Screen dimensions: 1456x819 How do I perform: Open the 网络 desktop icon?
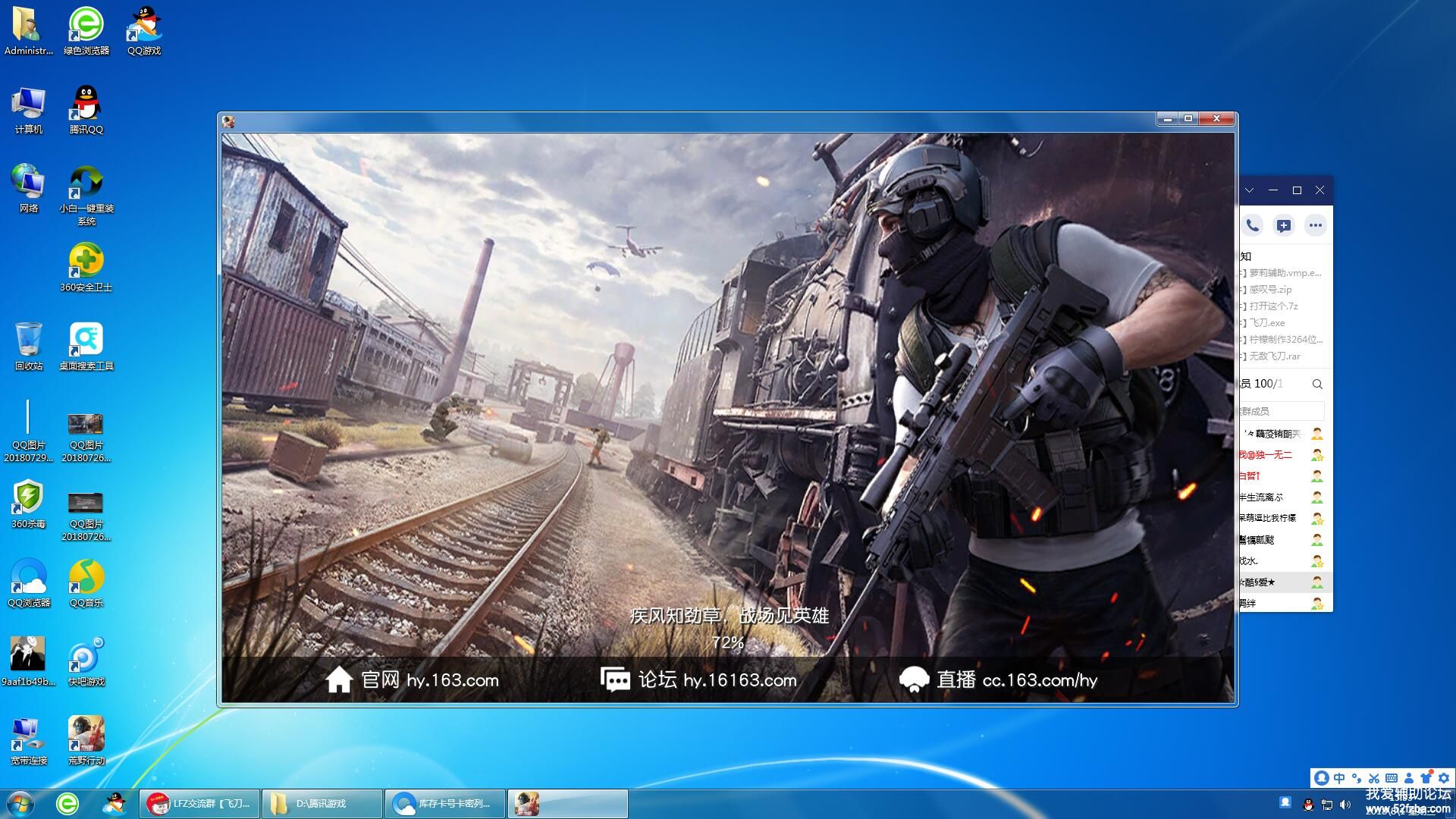tap(28, 188)
